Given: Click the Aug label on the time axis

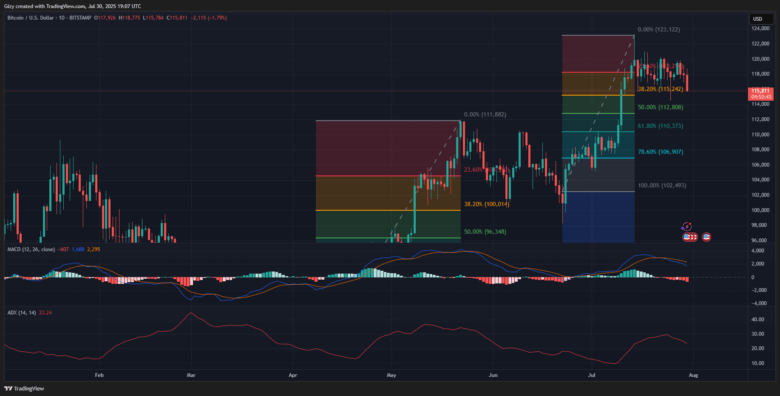Looking at the screenshot, I should pos(693,376).
